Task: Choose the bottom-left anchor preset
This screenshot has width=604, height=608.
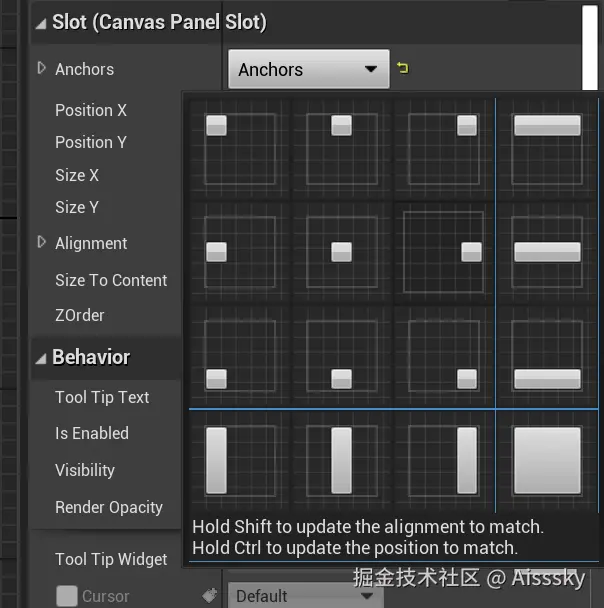Action: click(x=240, y=354)
